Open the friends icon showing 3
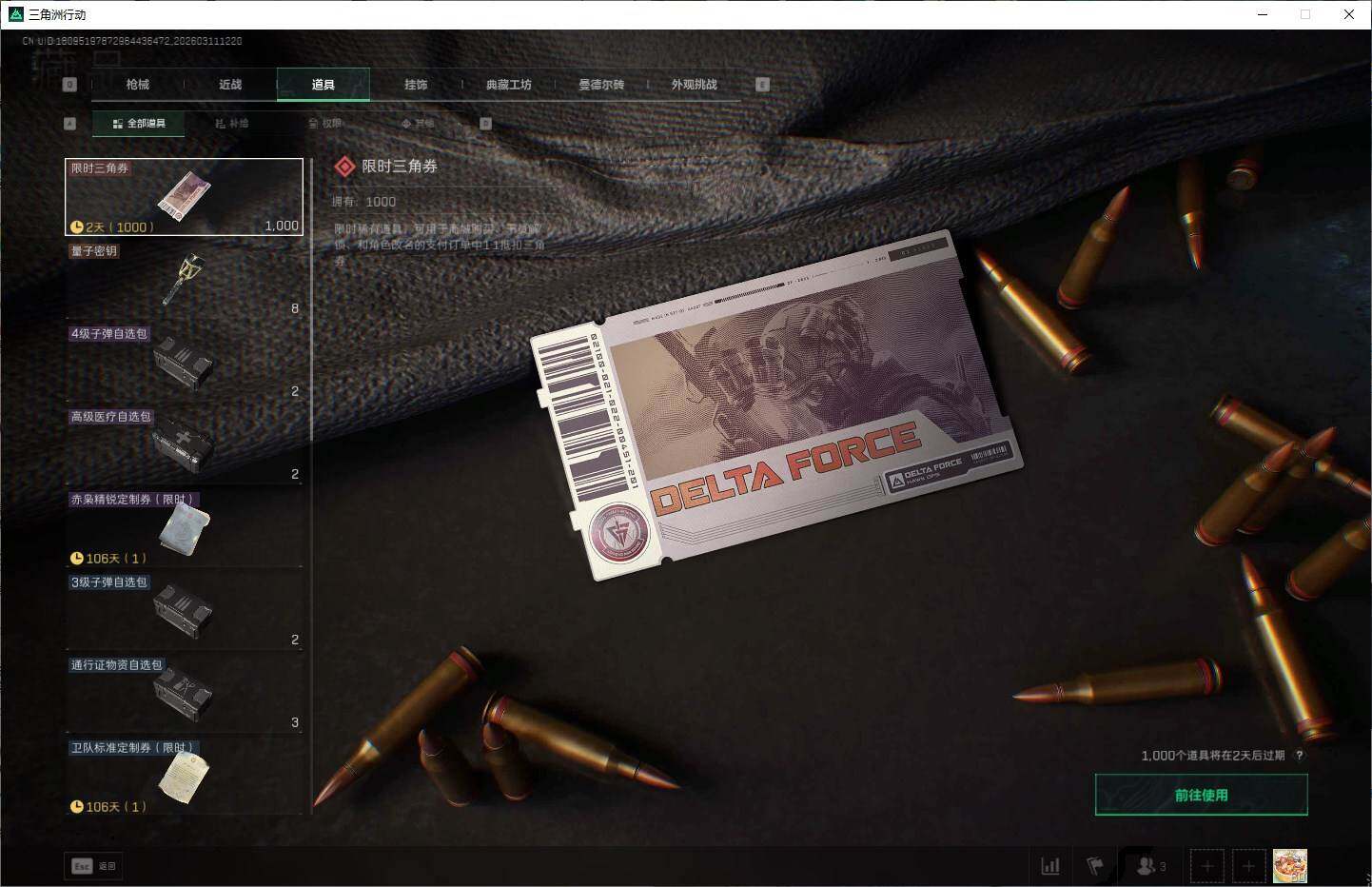 coord(1150,866)
